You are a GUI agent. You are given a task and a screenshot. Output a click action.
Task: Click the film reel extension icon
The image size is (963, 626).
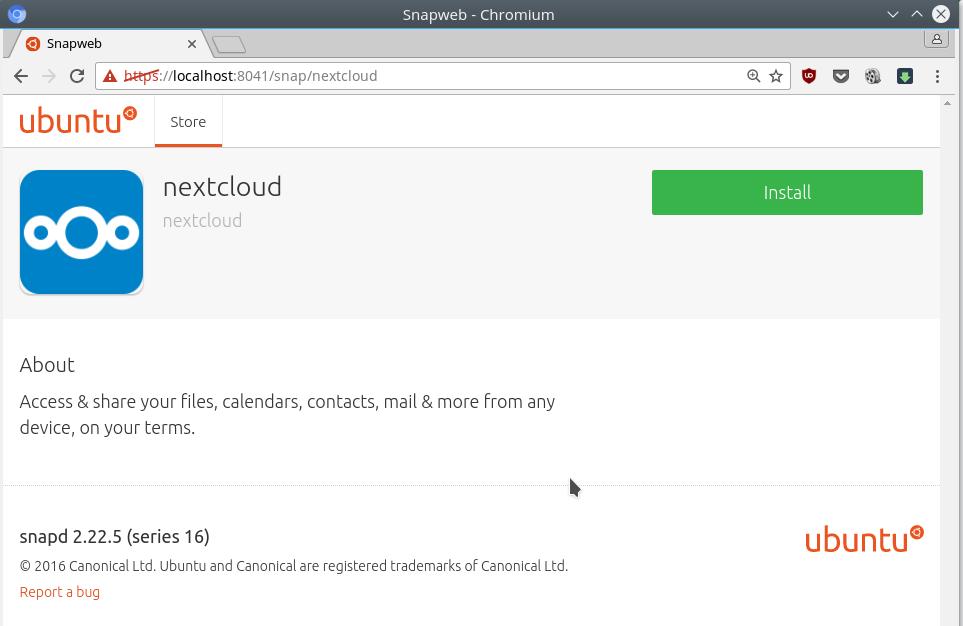pos(873,76)
